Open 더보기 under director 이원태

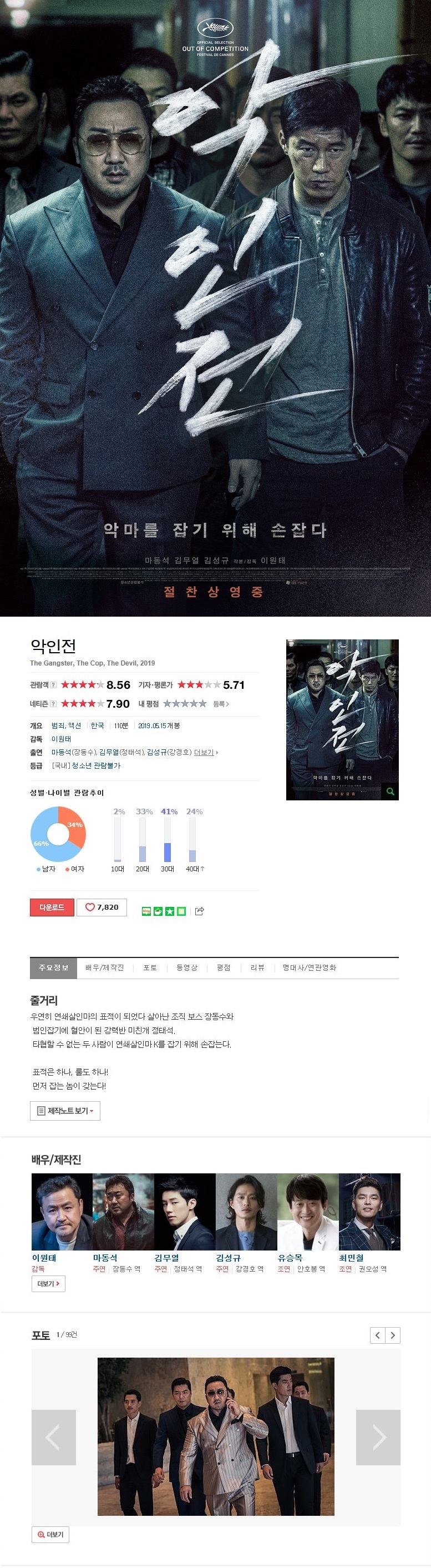(49, 1284)
